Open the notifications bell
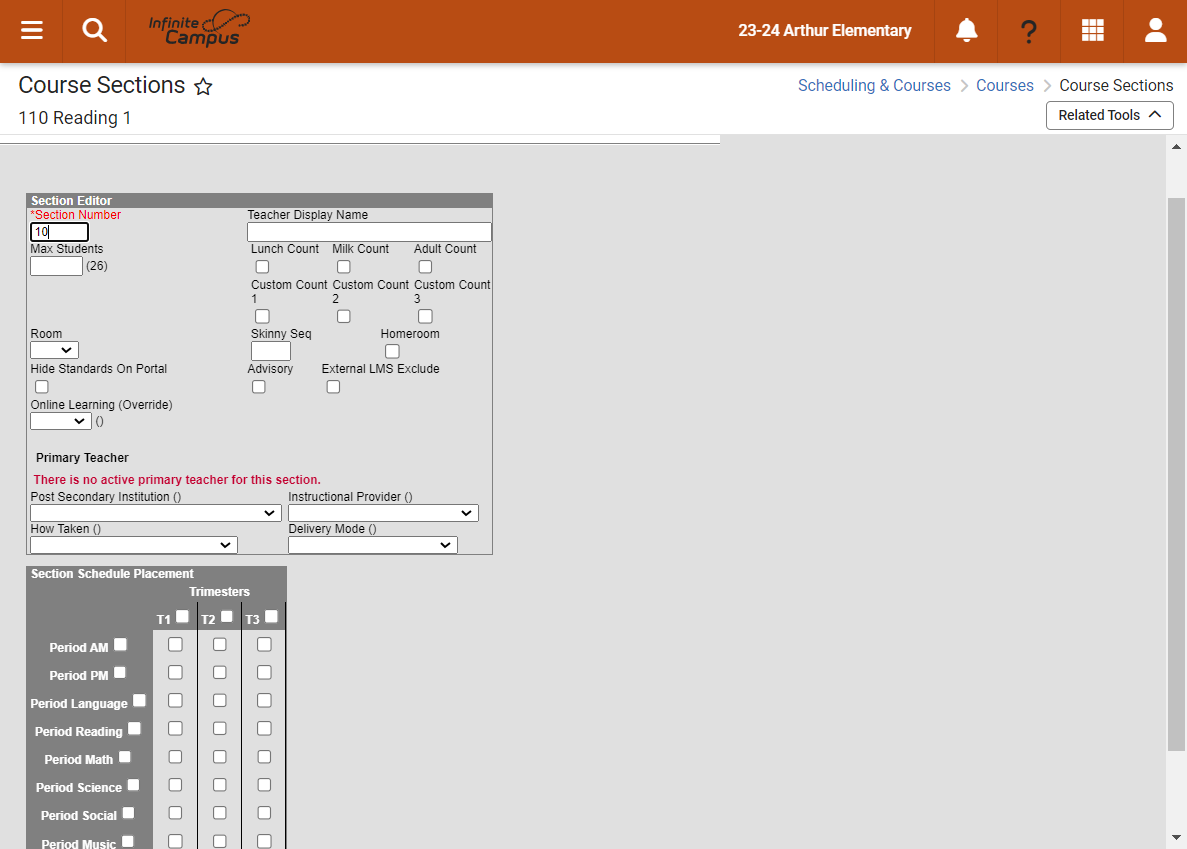Image resolution: width=1187 pixels, height=849 pixels. coord(966,31)
